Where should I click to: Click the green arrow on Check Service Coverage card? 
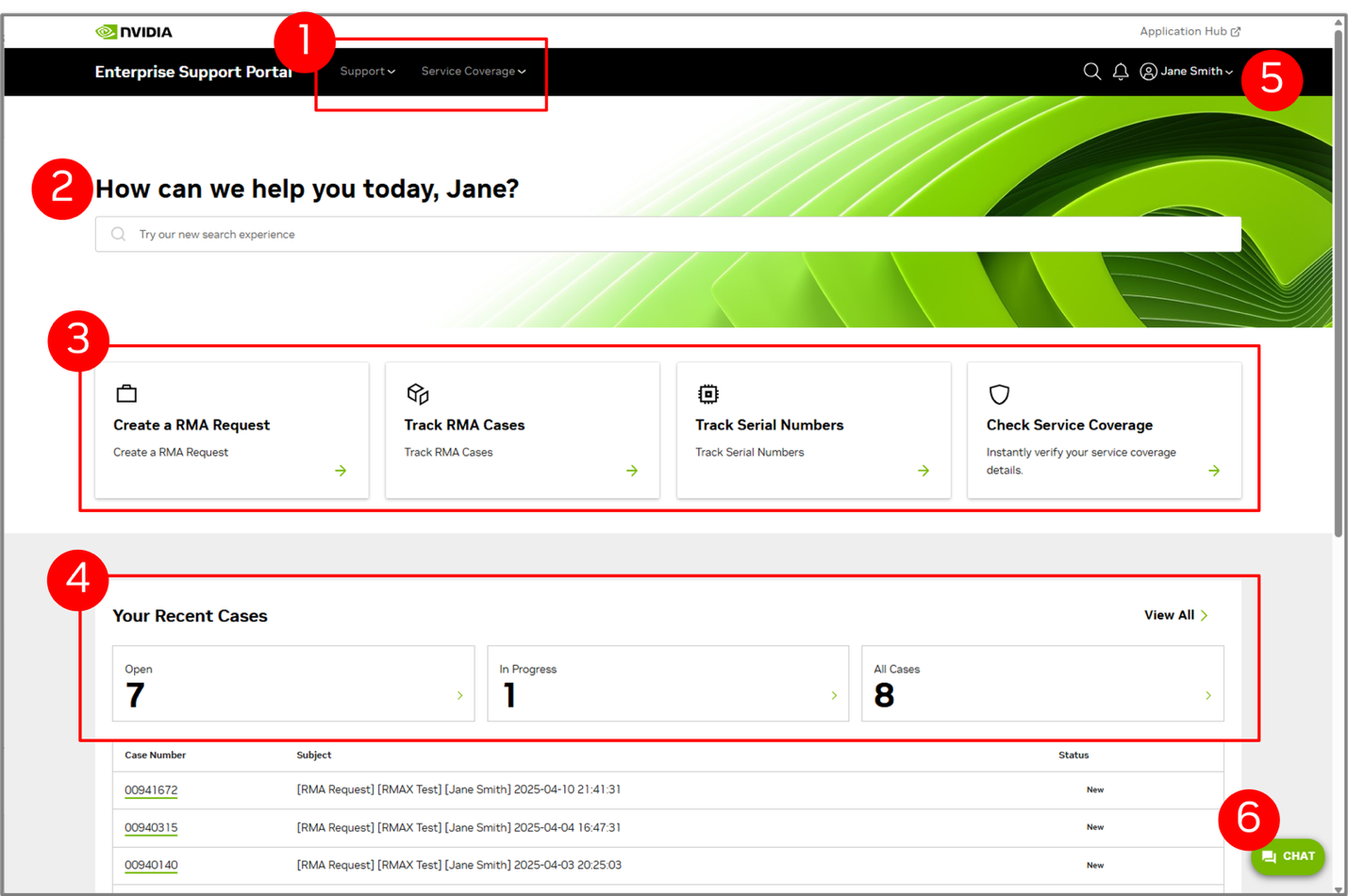pyautogui.click(x=1214, y=471)
